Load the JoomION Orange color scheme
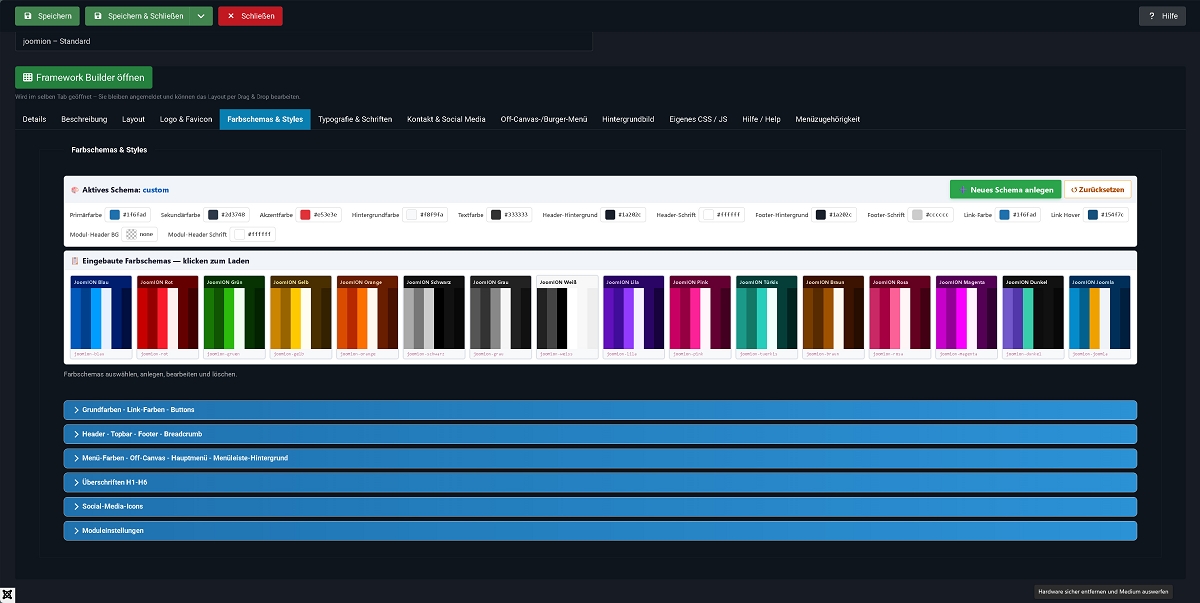Screen dimensions: 1200x603 [367, 317]
